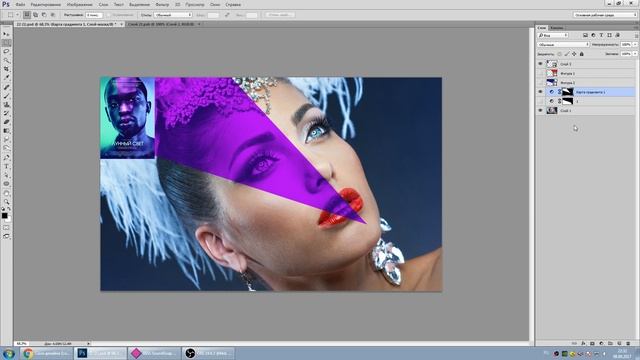Toggle lock transparent pixels
The image size is (640, 360).
pos(560,54)
